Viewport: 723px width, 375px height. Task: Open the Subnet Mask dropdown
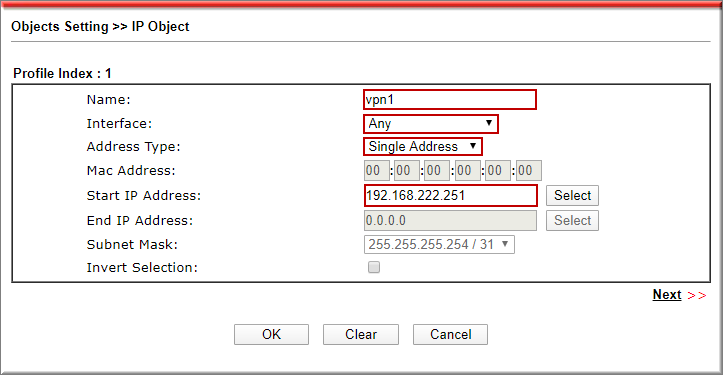click(x=439, y=244)
